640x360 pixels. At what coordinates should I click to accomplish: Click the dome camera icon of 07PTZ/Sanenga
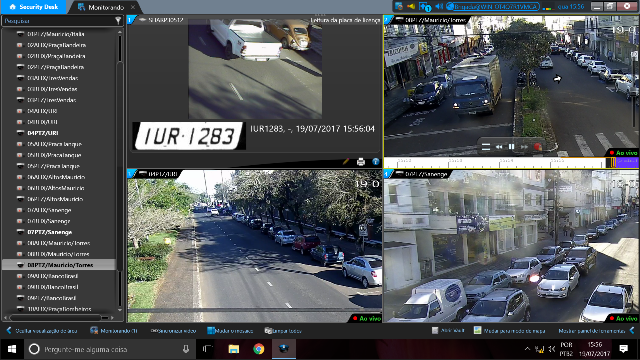click(x=20, y=232)
